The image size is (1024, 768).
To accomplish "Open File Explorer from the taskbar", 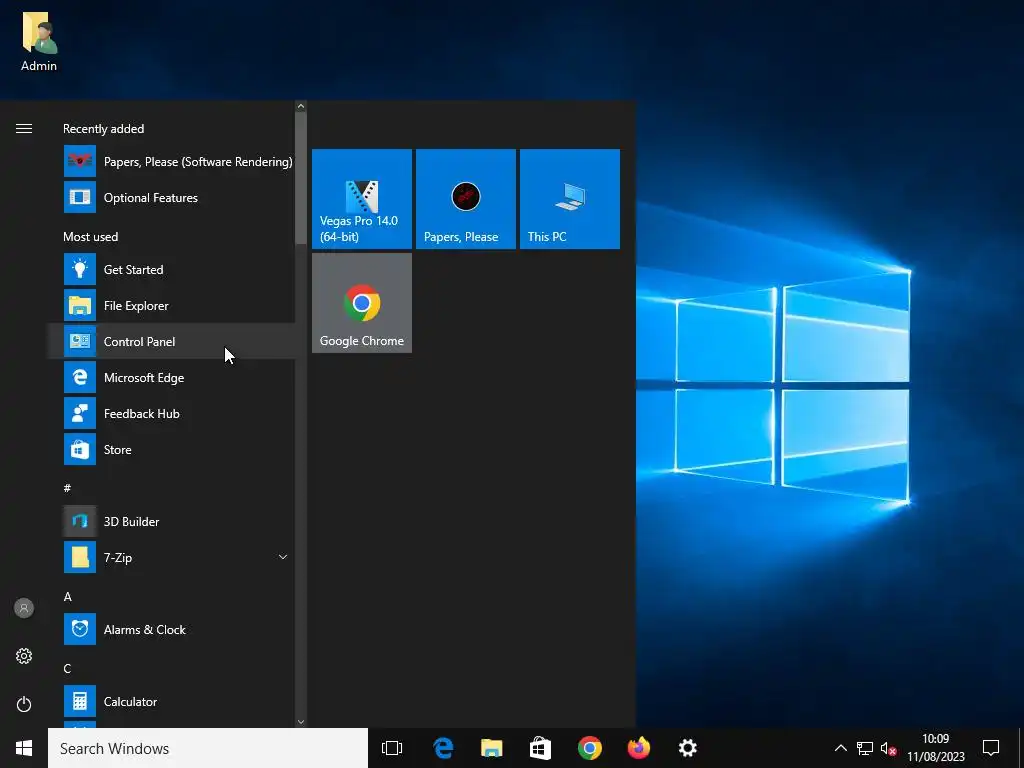I will pos(492,748).
